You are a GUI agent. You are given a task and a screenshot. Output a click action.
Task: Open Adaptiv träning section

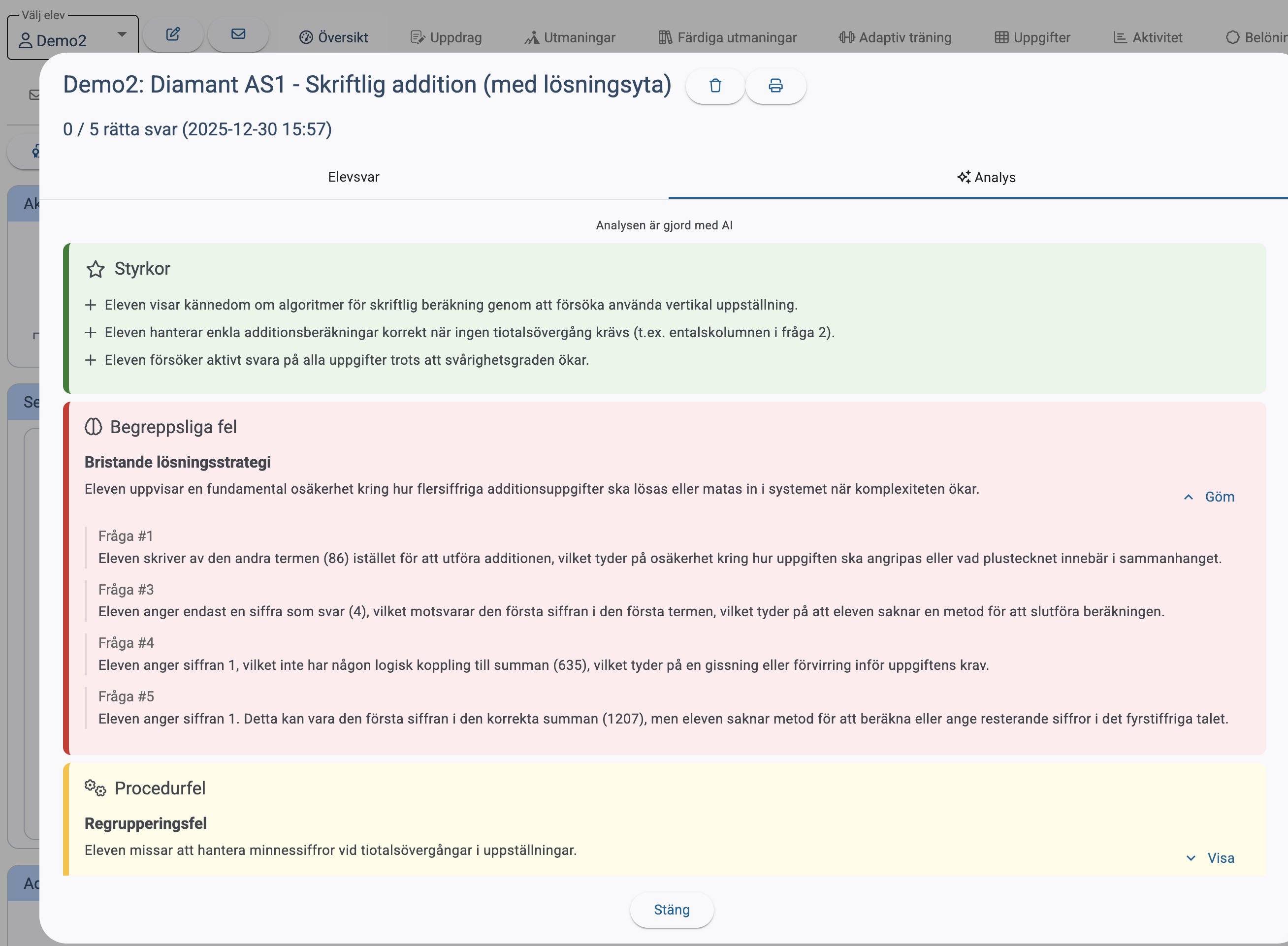[x=895, y=38]
